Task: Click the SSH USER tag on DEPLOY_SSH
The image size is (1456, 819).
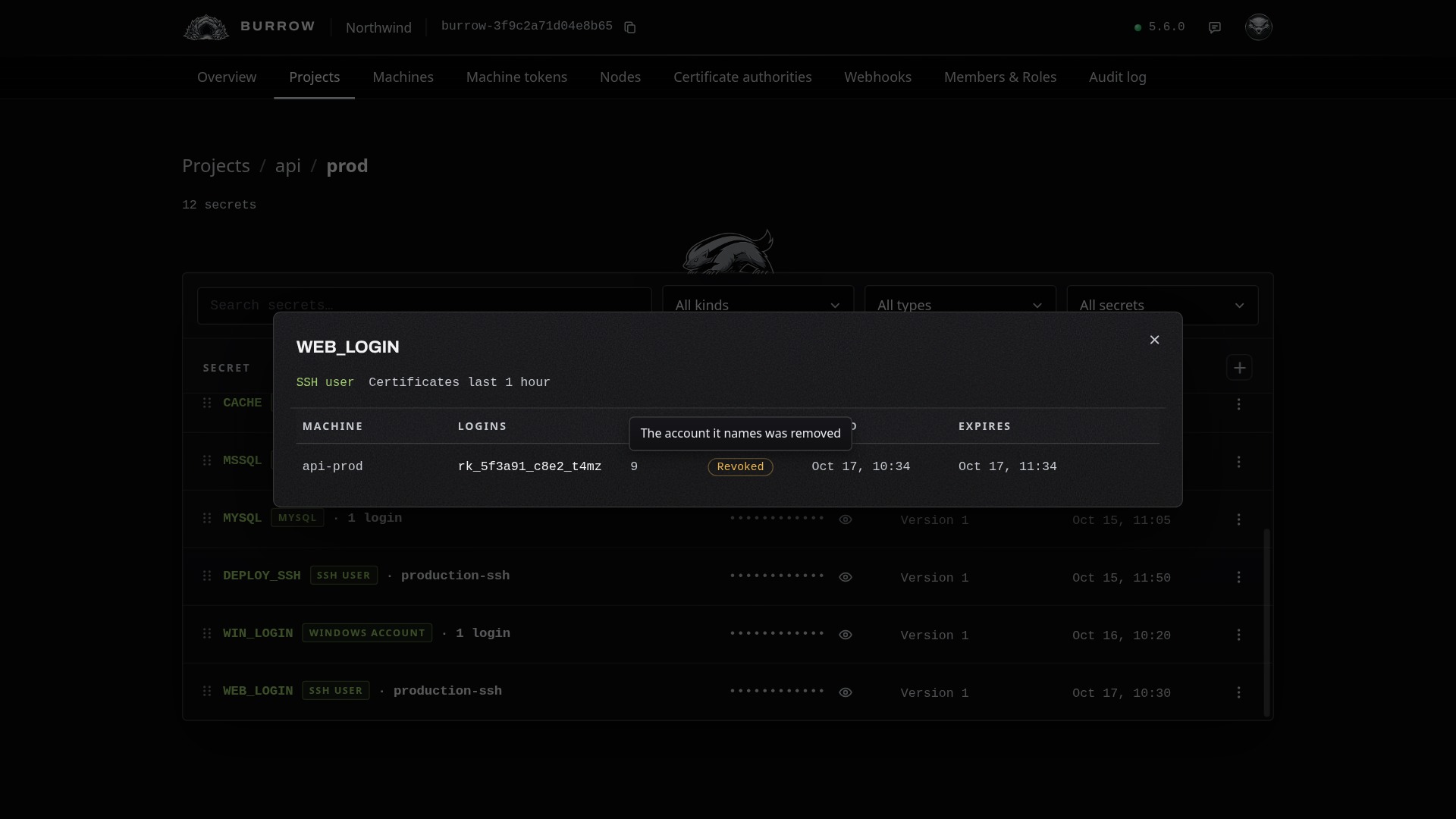Action: click(344, 576)
